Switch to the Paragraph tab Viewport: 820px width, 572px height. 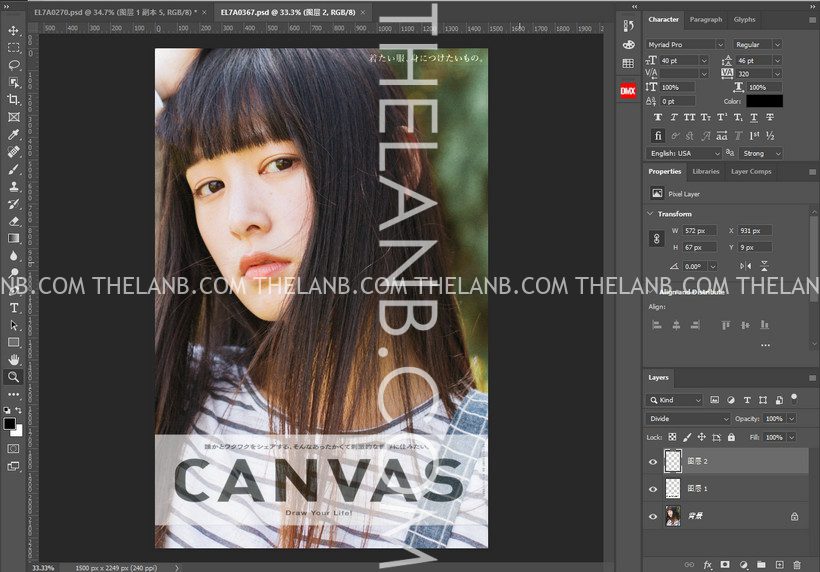click(705, 19)
